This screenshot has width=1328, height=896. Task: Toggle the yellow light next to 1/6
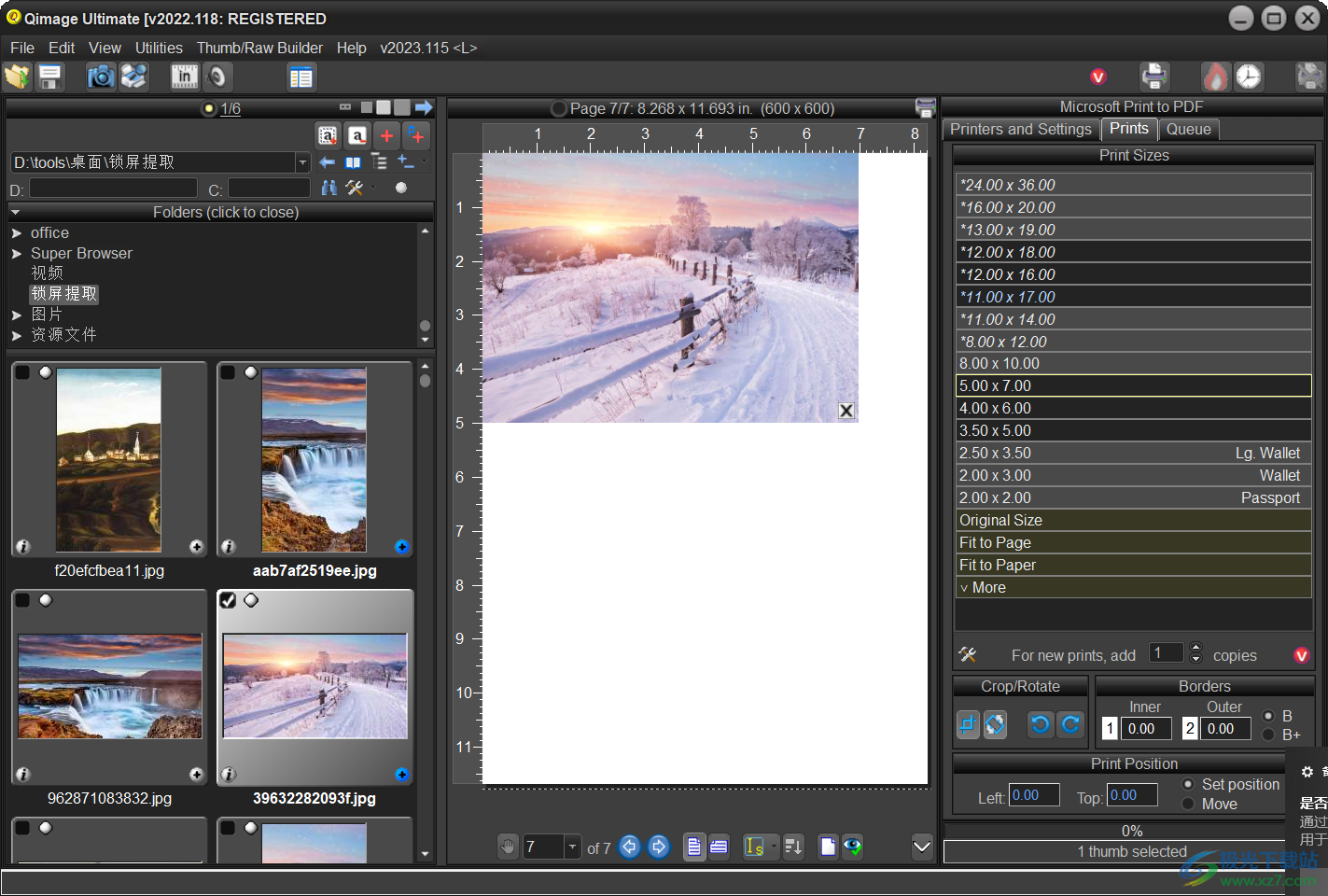pyautogui.click(x=208, y=109)
